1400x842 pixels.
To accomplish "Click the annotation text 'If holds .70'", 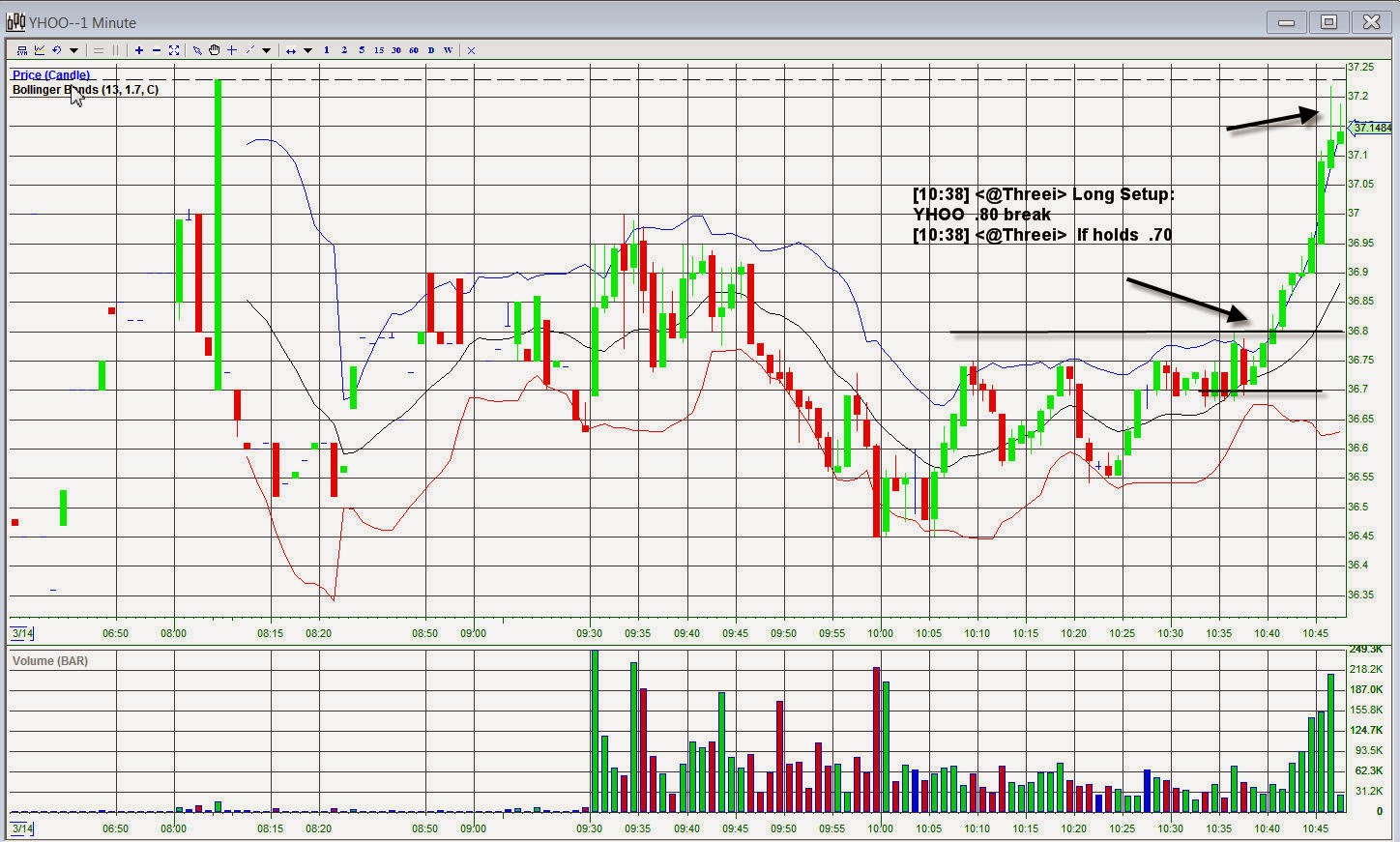I will tap(1124, 234).
